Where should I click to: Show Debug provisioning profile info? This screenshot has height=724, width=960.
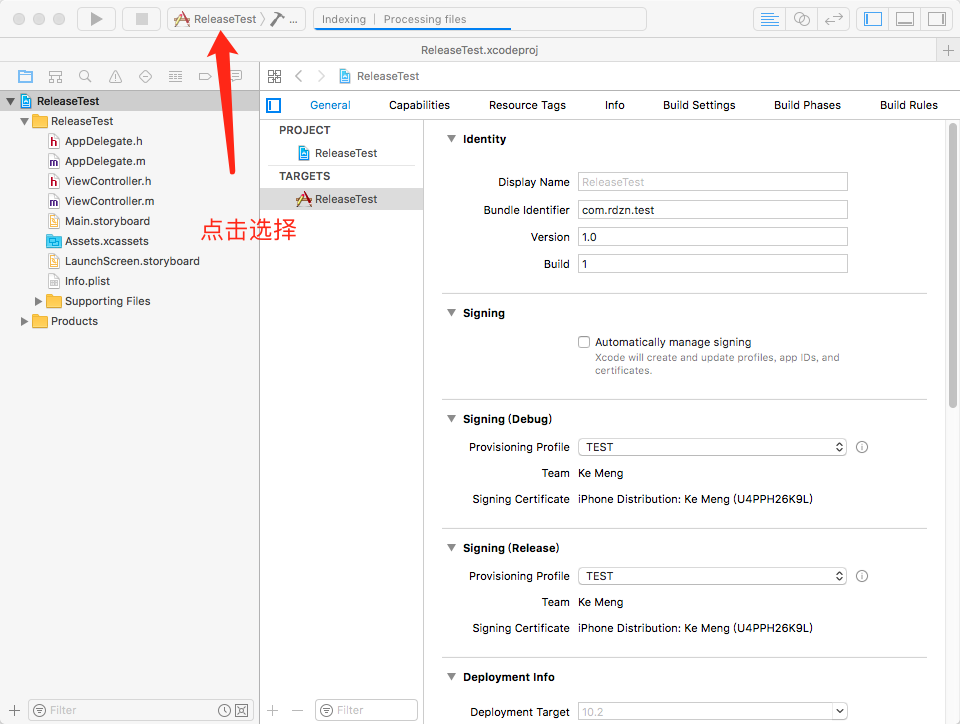(861, 447)
